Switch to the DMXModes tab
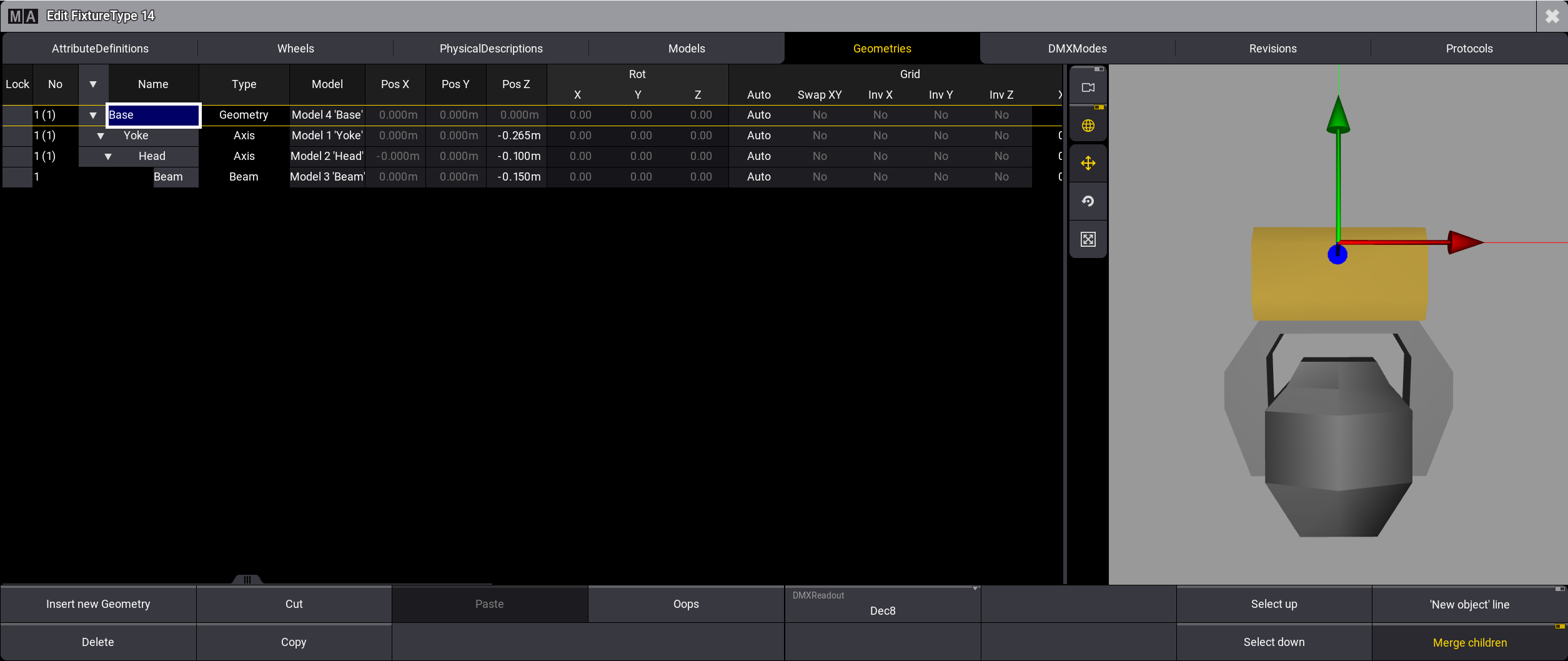This screenshot has width=1568, height=661. [1077, 49]
